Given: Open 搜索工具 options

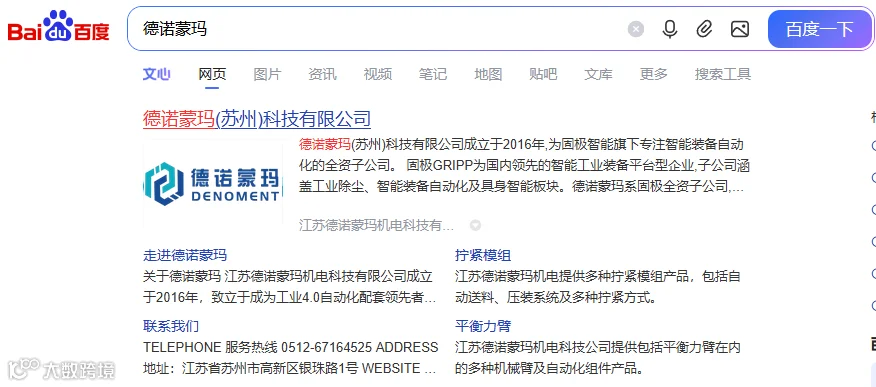Looking at the screenshot, I should coord(723,74).
